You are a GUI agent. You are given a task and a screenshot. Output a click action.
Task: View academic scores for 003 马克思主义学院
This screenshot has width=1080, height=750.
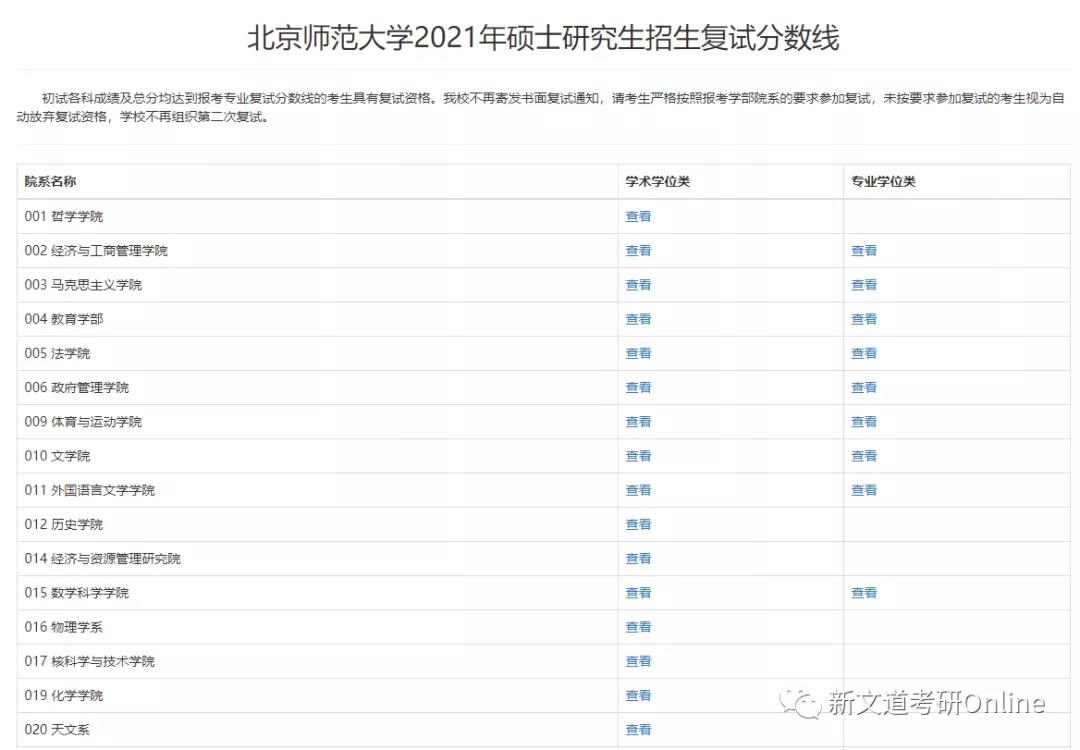tap(638, 285)
